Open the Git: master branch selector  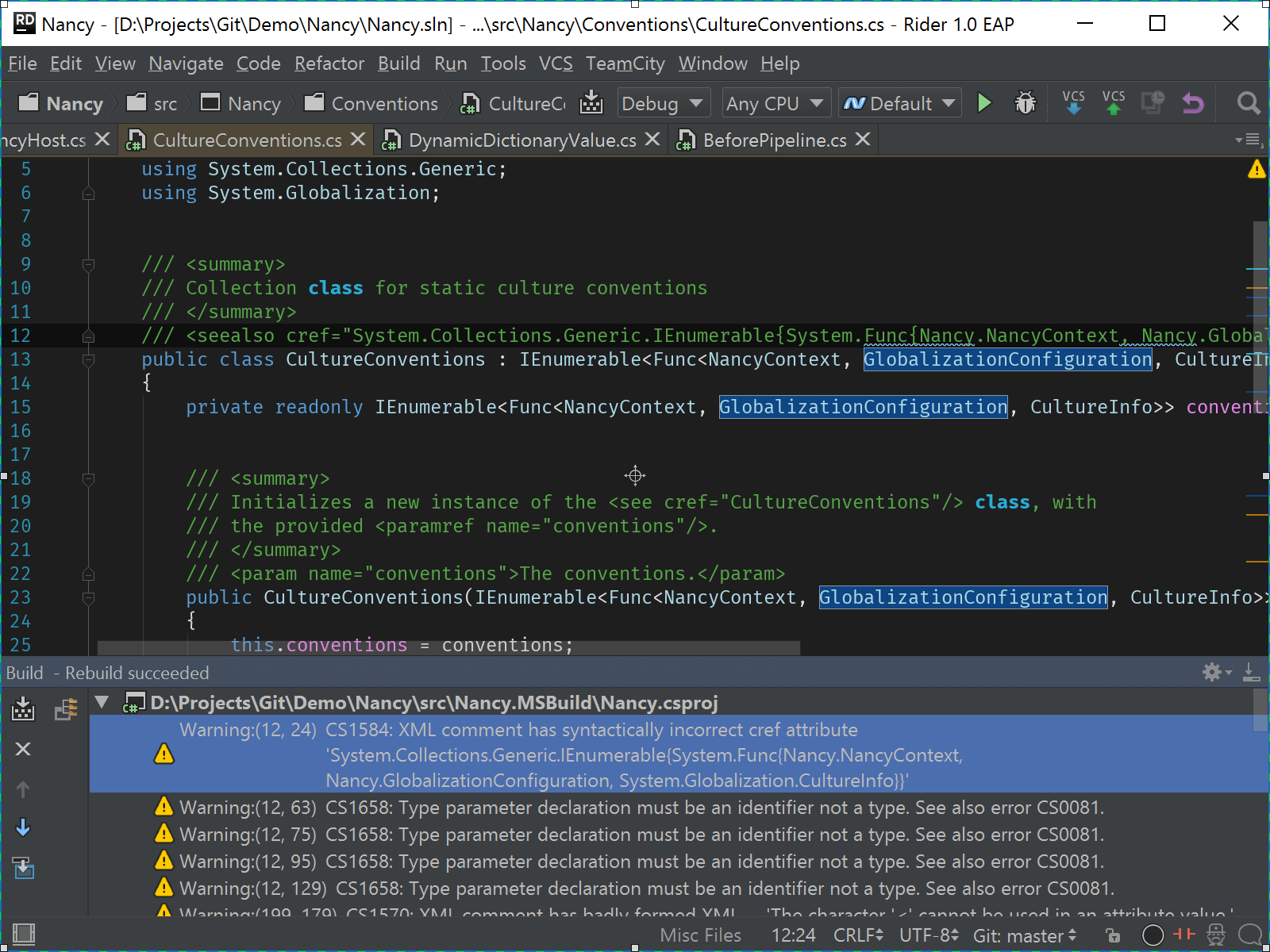[x=1025, y=935]
